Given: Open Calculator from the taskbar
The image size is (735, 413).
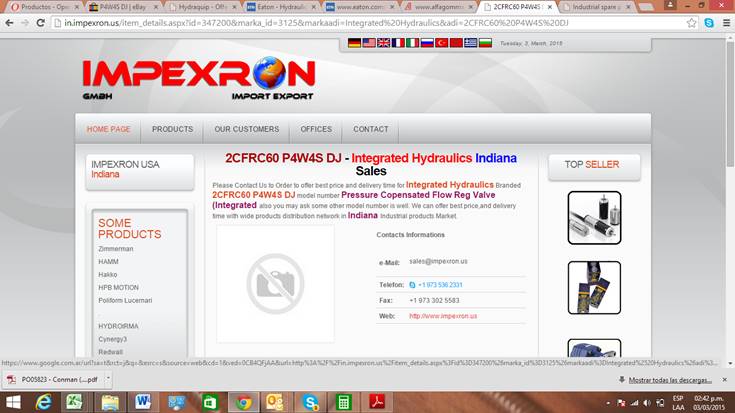Looking at the screenshot, I should pos(343,402).
